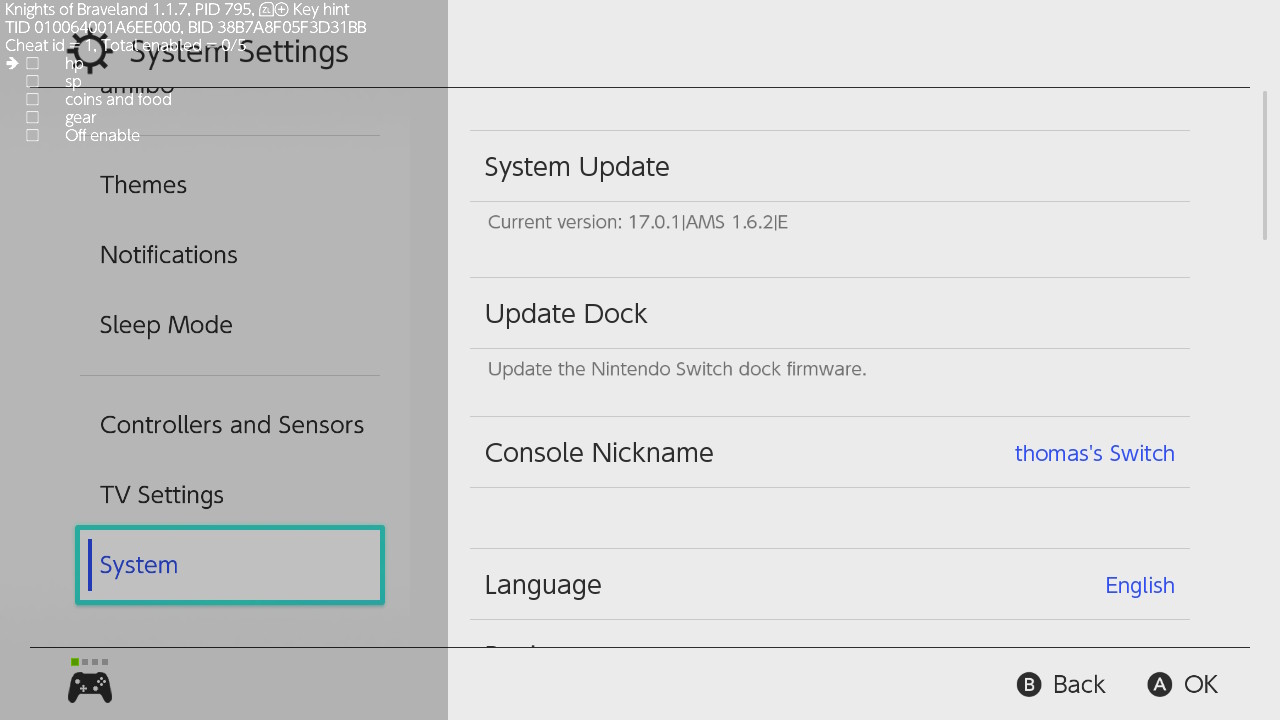This screenshot has height=720, width=1280.
Task: Click the white arrow cursor in cheat overlay
Action: click(x=12, y=63)
